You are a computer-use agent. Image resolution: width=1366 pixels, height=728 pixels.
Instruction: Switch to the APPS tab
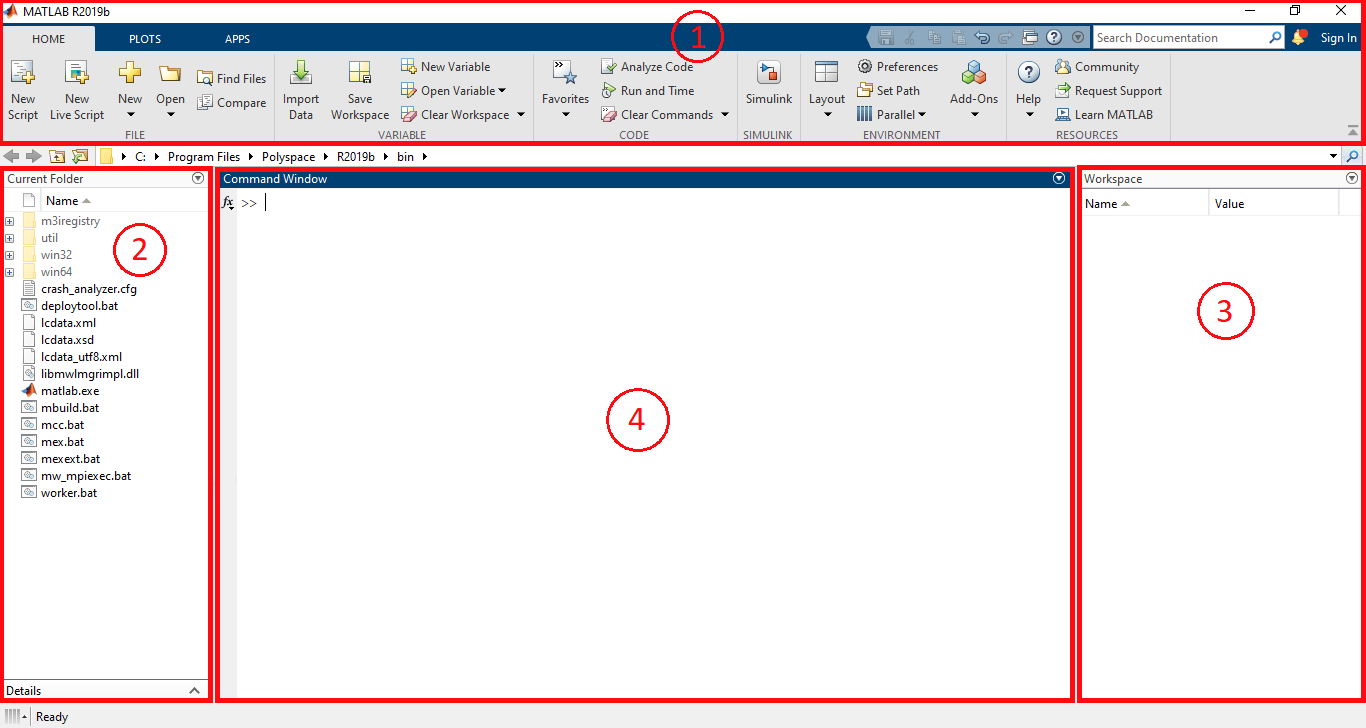238,39
